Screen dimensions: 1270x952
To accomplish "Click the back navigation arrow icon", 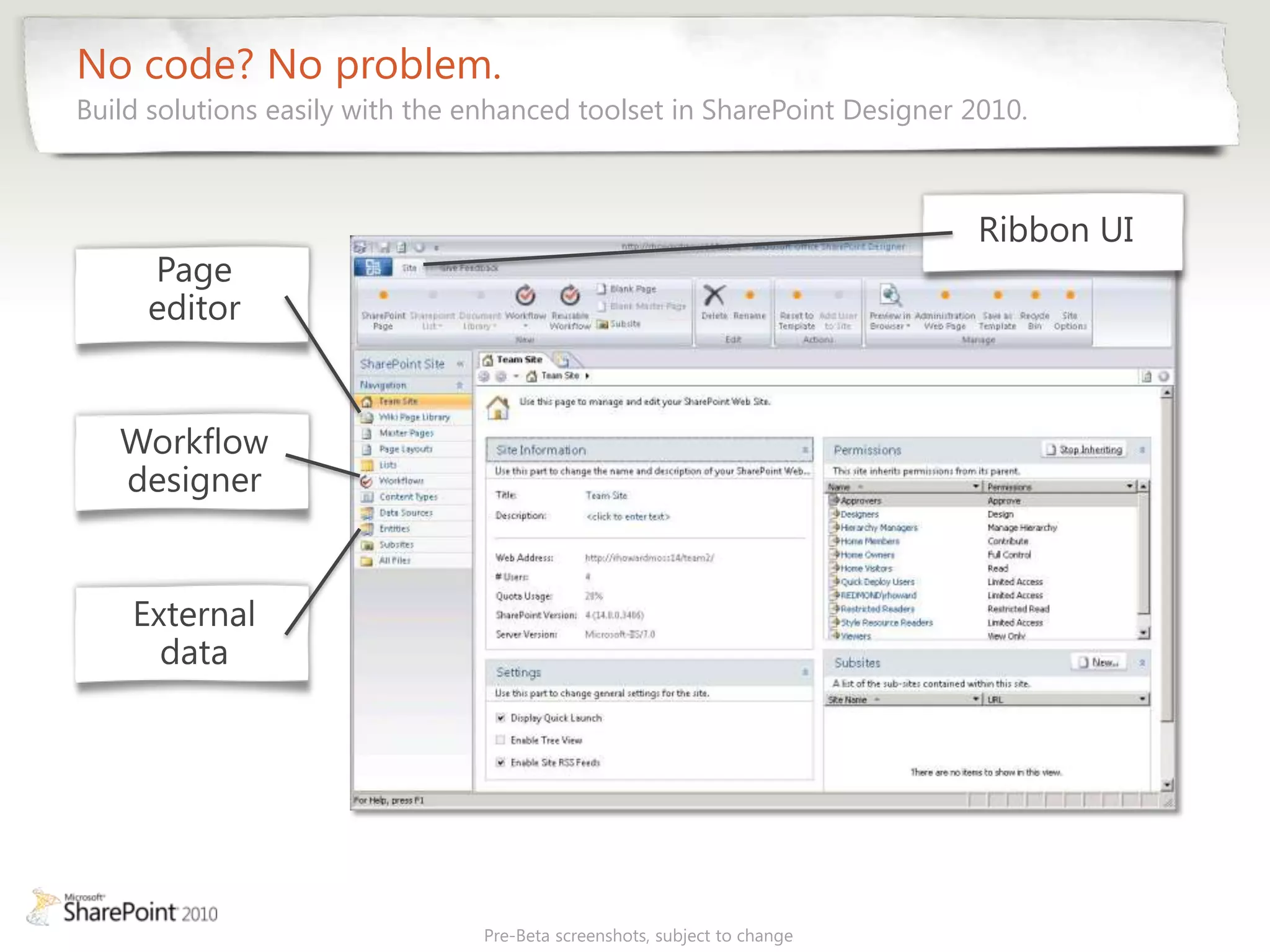I will coord(484,376).
